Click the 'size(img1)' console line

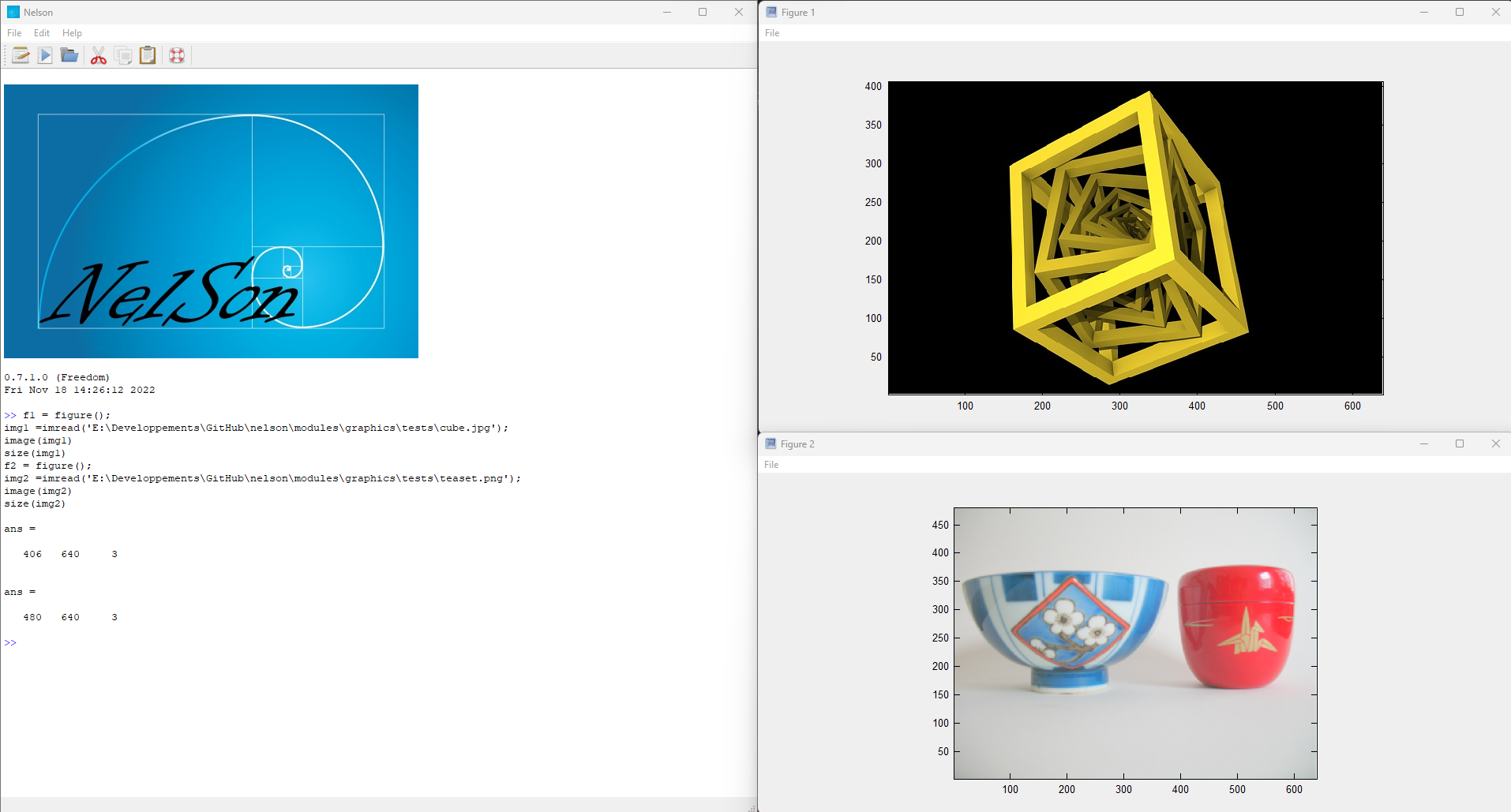click(x=35, y=453)
